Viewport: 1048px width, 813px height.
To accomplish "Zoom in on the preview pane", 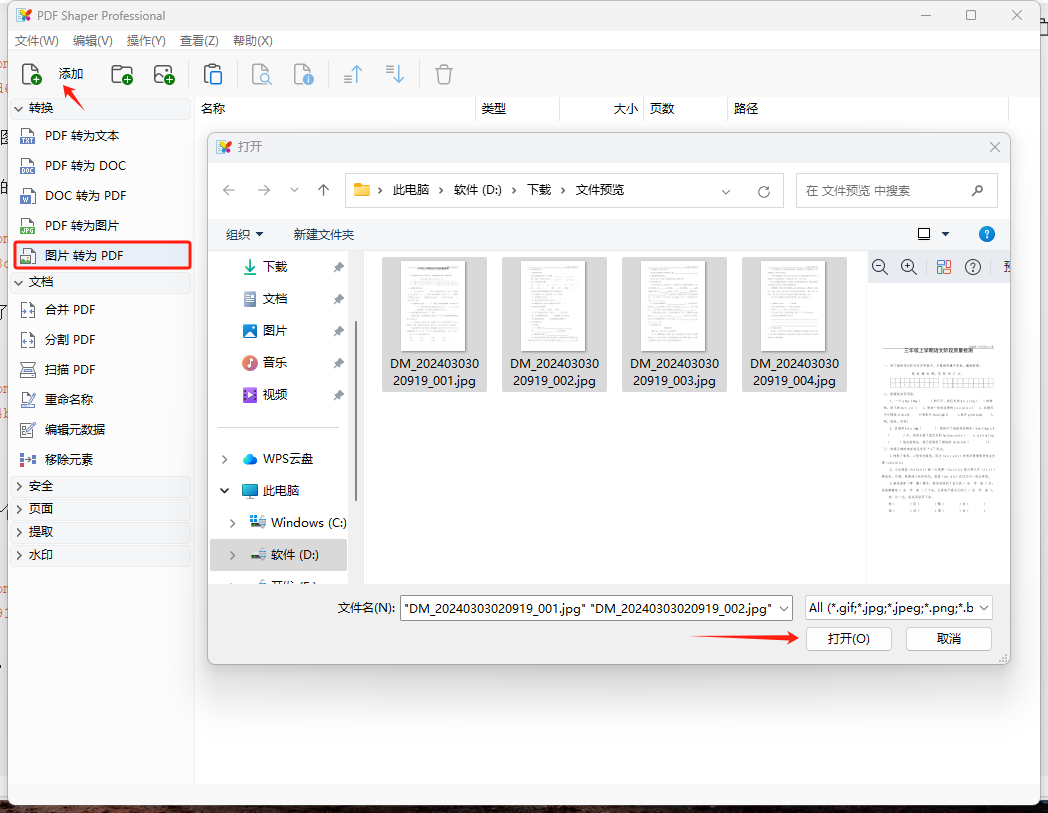I will click(x=909, y=267).
